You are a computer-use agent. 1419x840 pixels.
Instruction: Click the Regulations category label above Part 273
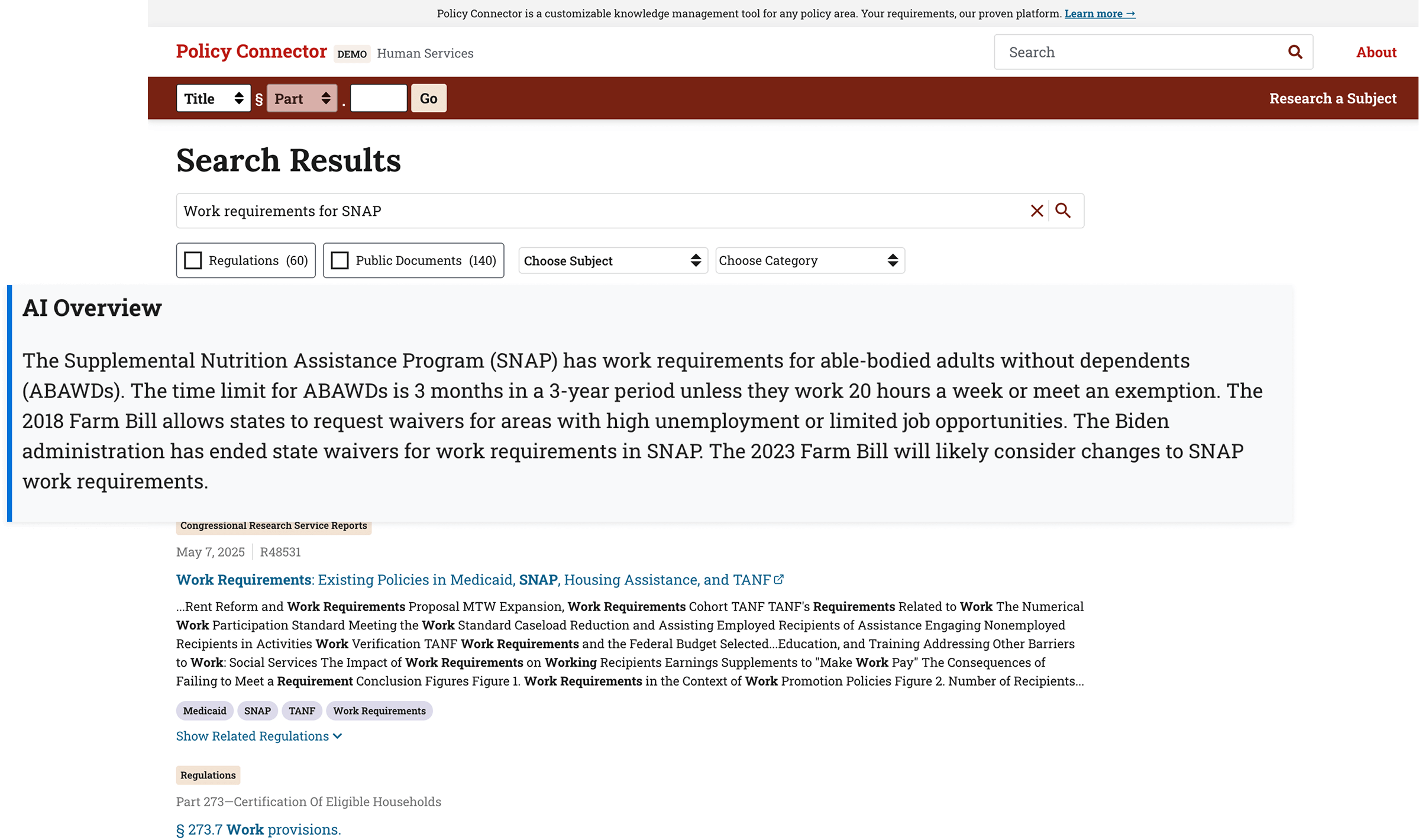[208, 775]
